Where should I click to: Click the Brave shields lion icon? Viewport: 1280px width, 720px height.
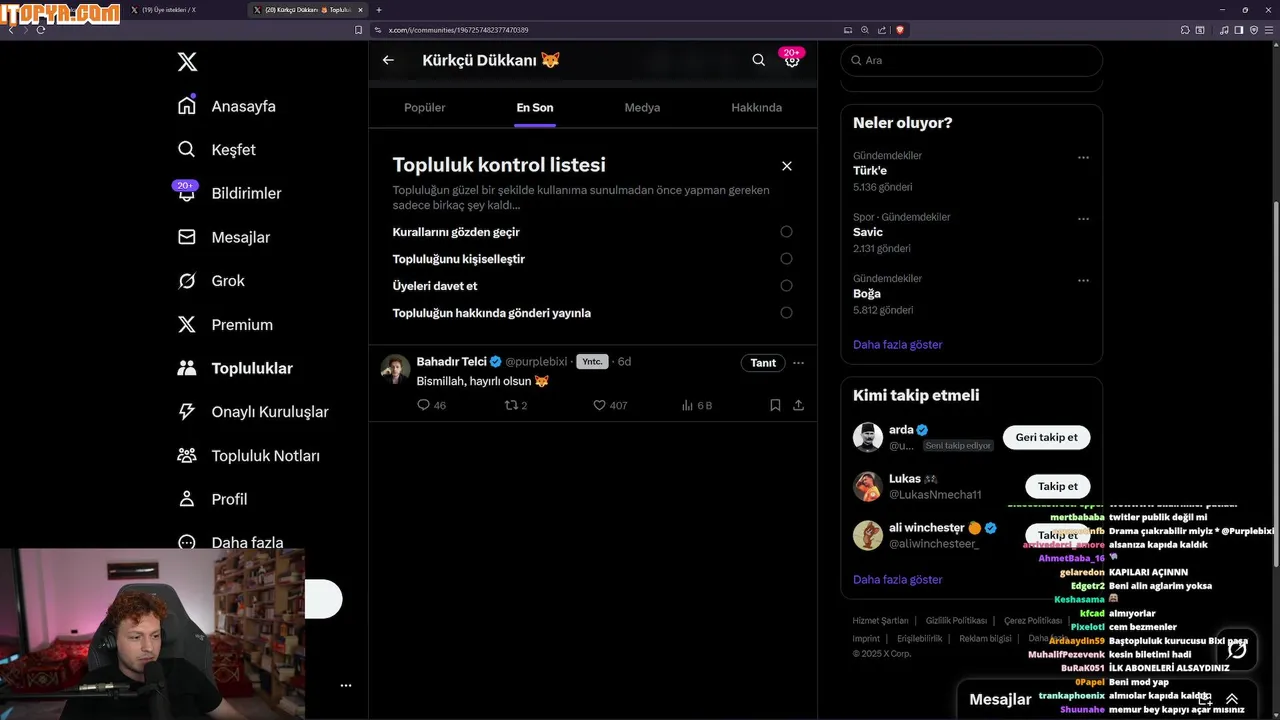[900, 30]
